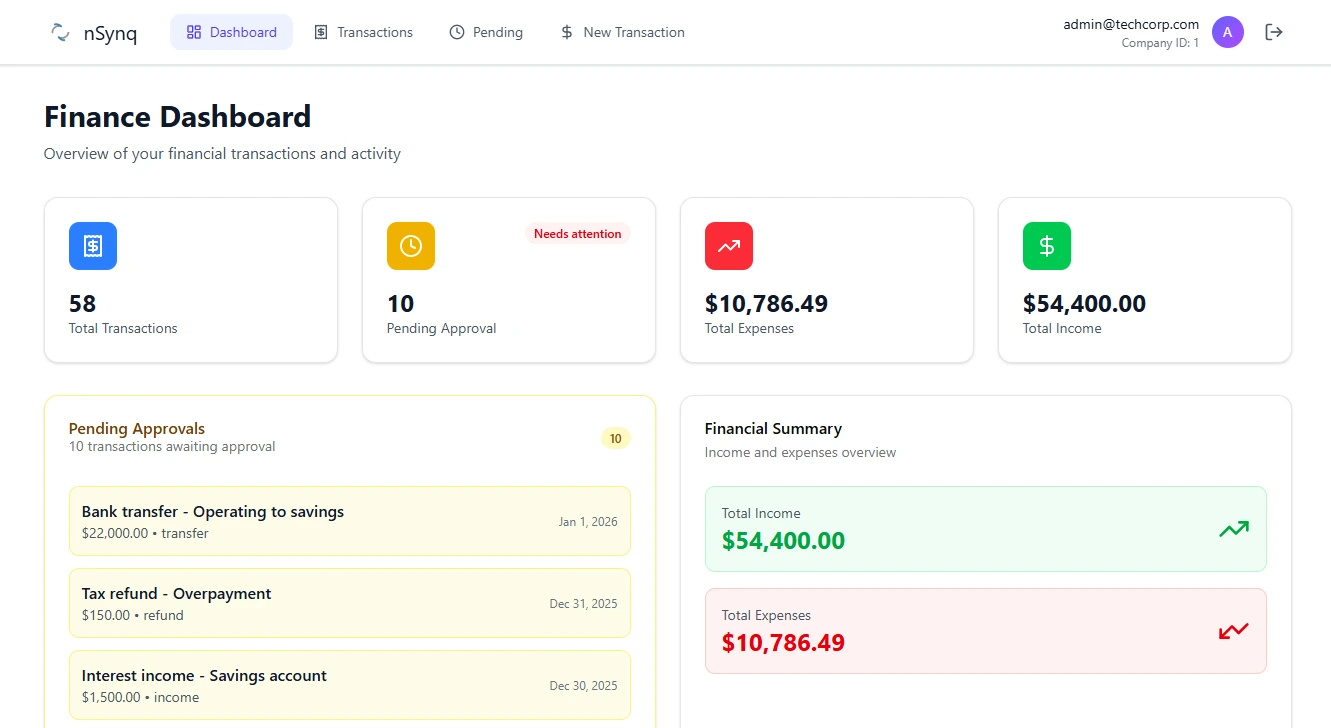Click the blue calculator icon on Total Transactions card
The image size is (1331, 728).
[92, 246]
